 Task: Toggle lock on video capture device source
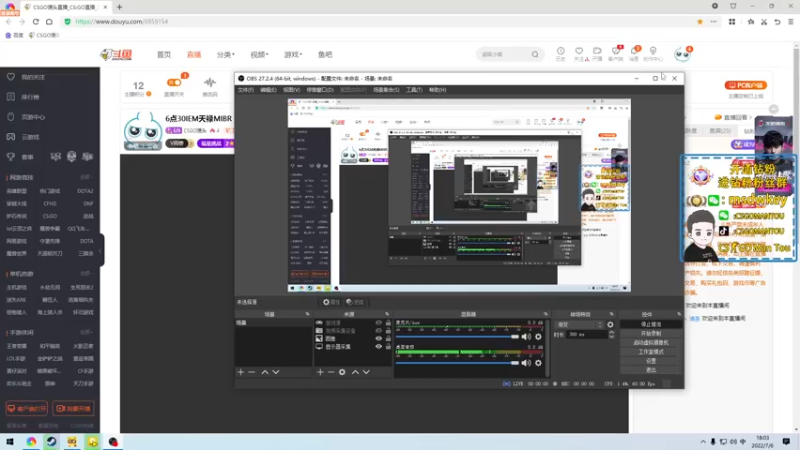388,331
